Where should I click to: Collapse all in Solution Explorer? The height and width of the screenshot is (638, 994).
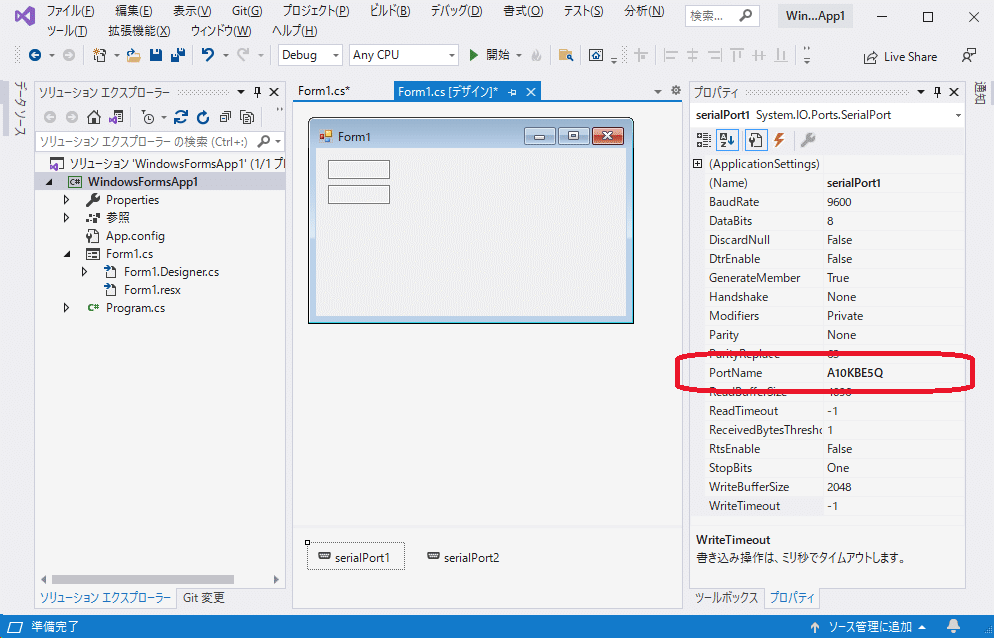225,117
